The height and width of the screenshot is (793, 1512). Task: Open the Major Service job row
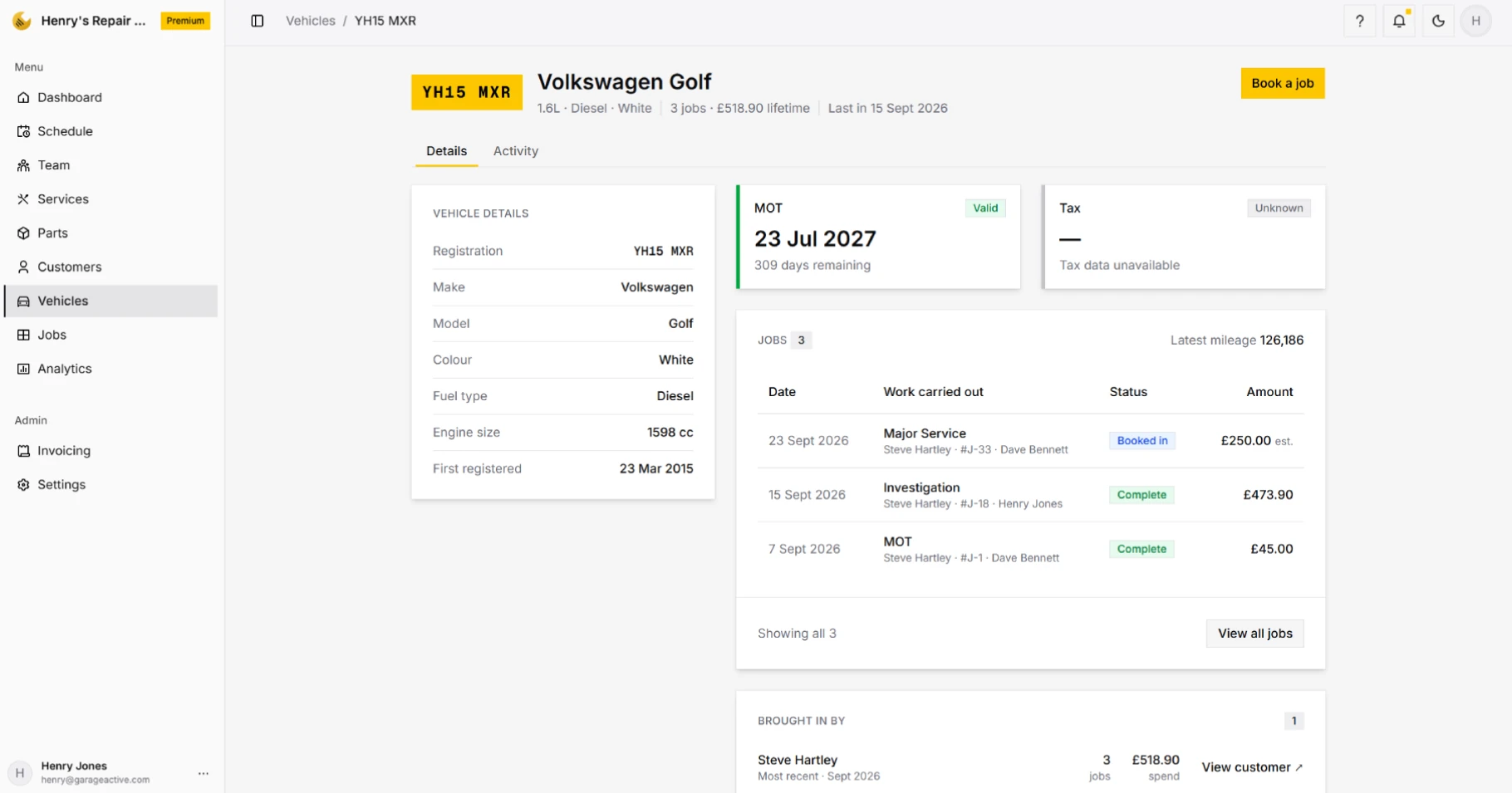pos(1030,441)
